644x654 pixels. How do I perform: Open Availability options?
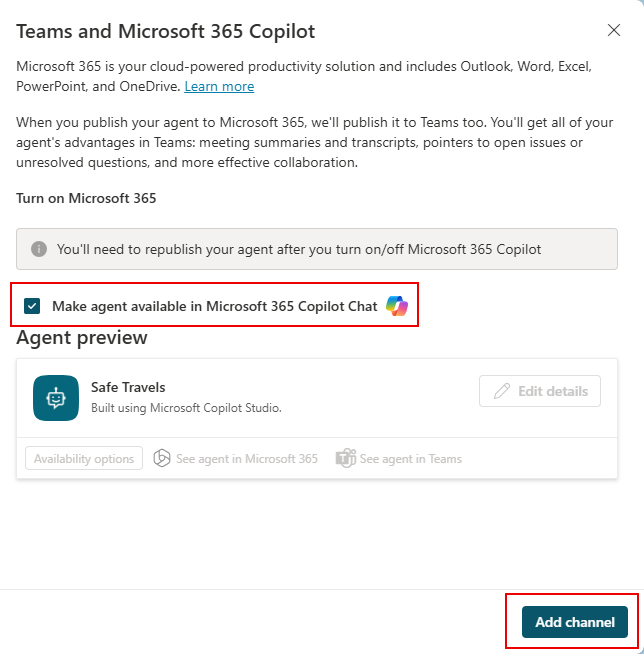pos(84,459)
